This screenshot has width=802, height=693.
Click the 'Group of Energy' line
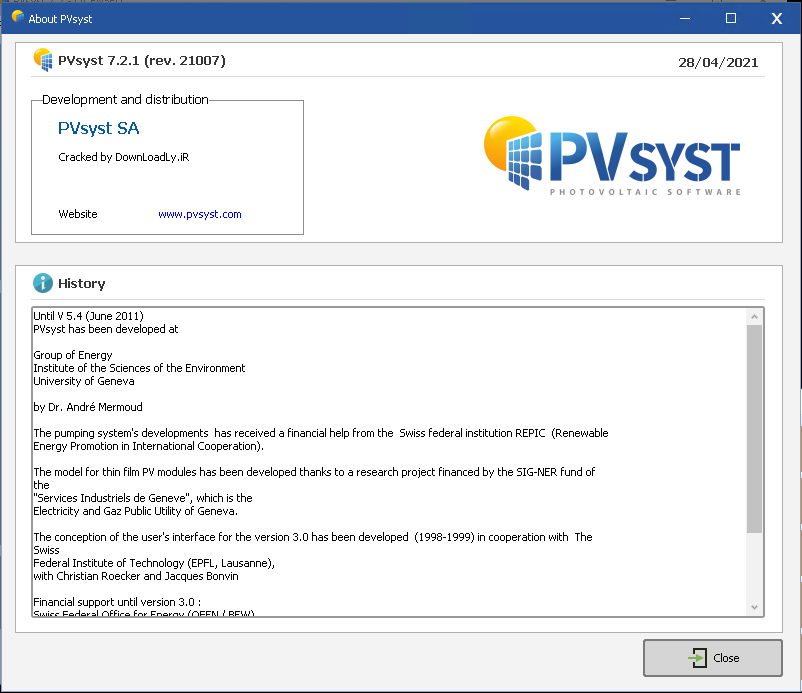(x=73, y=355)
